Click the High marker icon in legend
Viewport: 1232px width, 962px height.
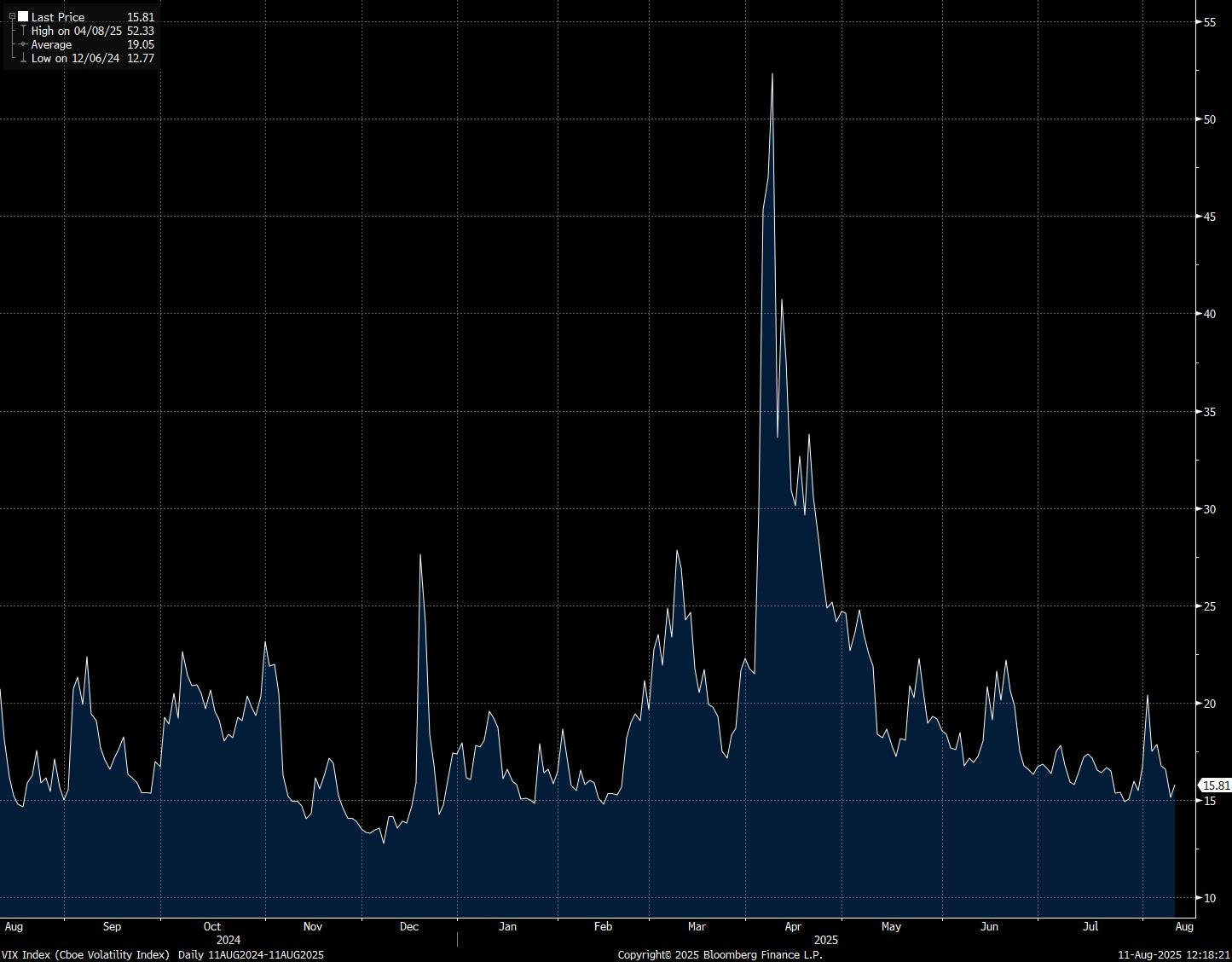click(23, 31)
